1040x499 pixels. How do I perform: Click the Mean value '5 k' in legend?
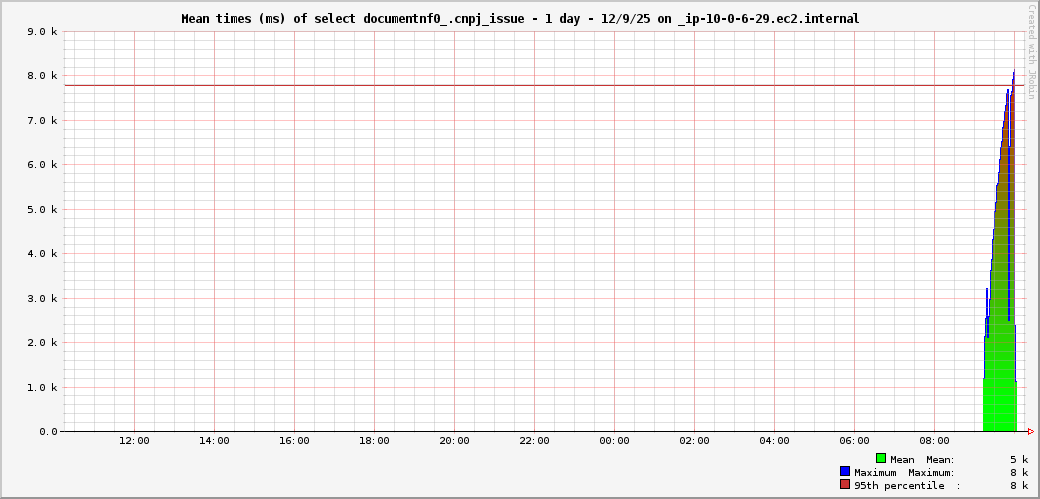tap(1018, 459)
